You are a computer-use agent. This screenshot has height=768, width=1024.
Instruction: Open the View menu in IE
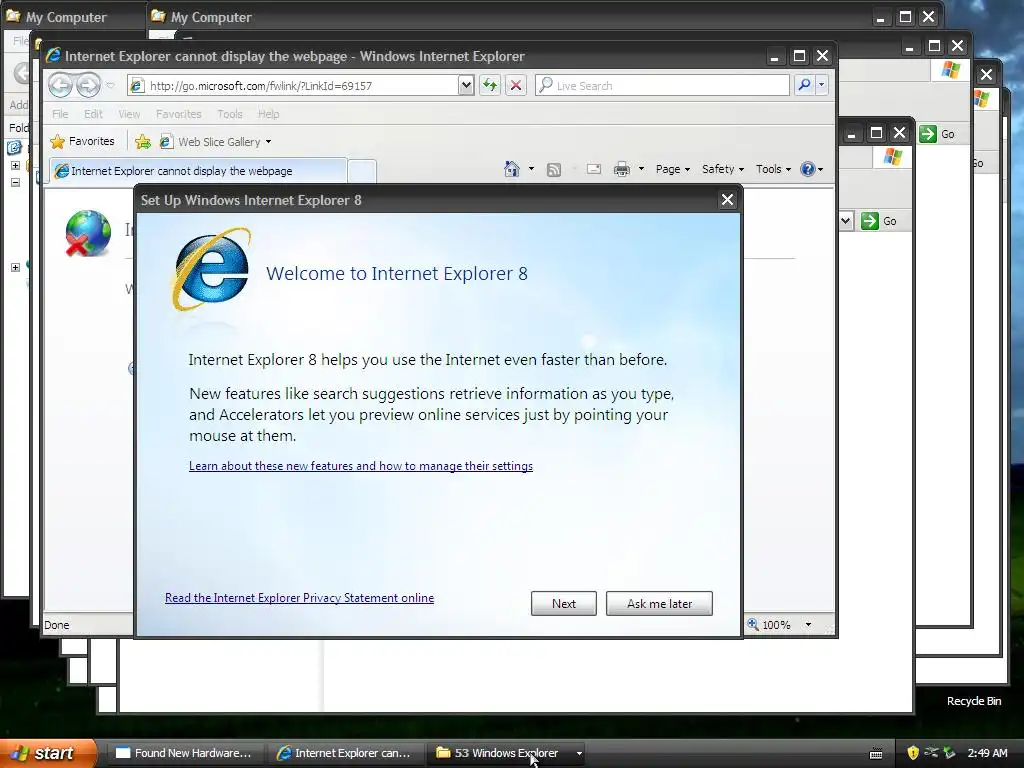pyautogui.click(x=129, y=114)
